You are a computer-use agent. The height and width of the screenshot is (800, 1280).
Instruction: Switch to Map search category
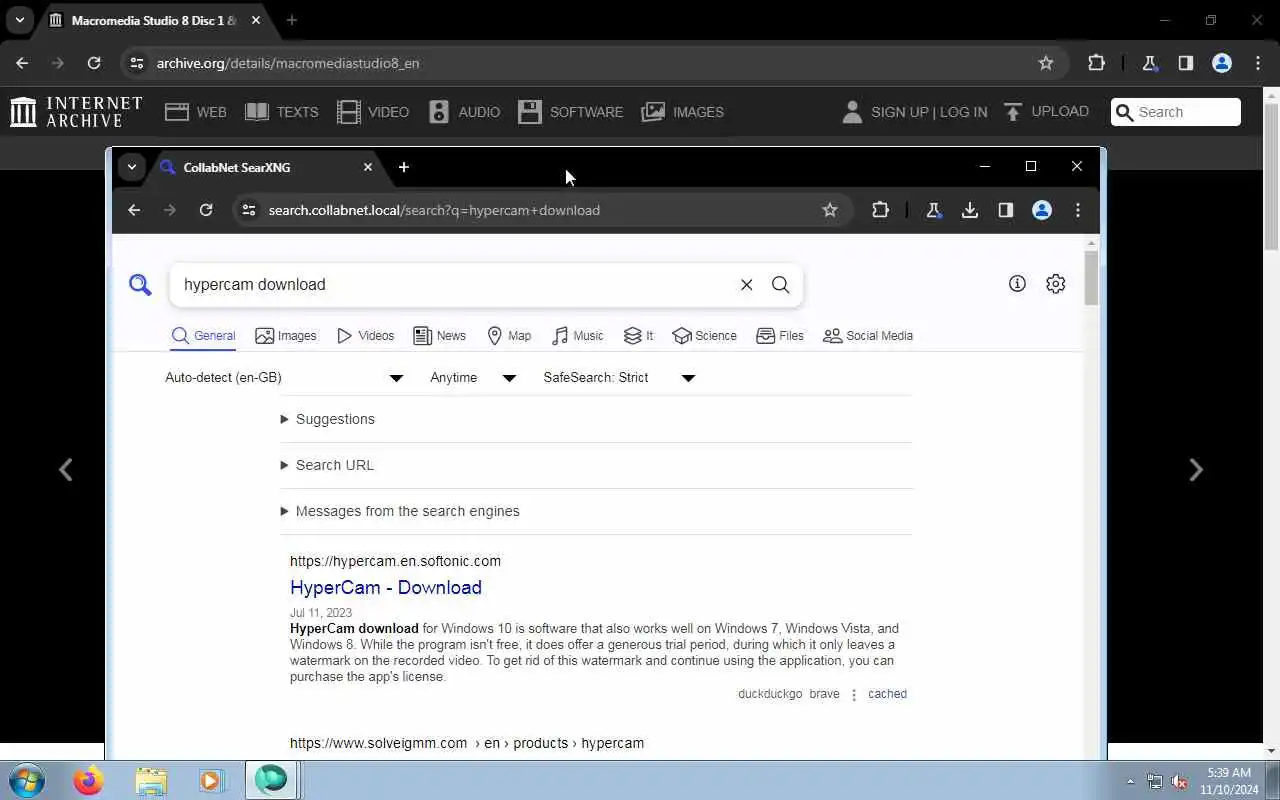509,336
